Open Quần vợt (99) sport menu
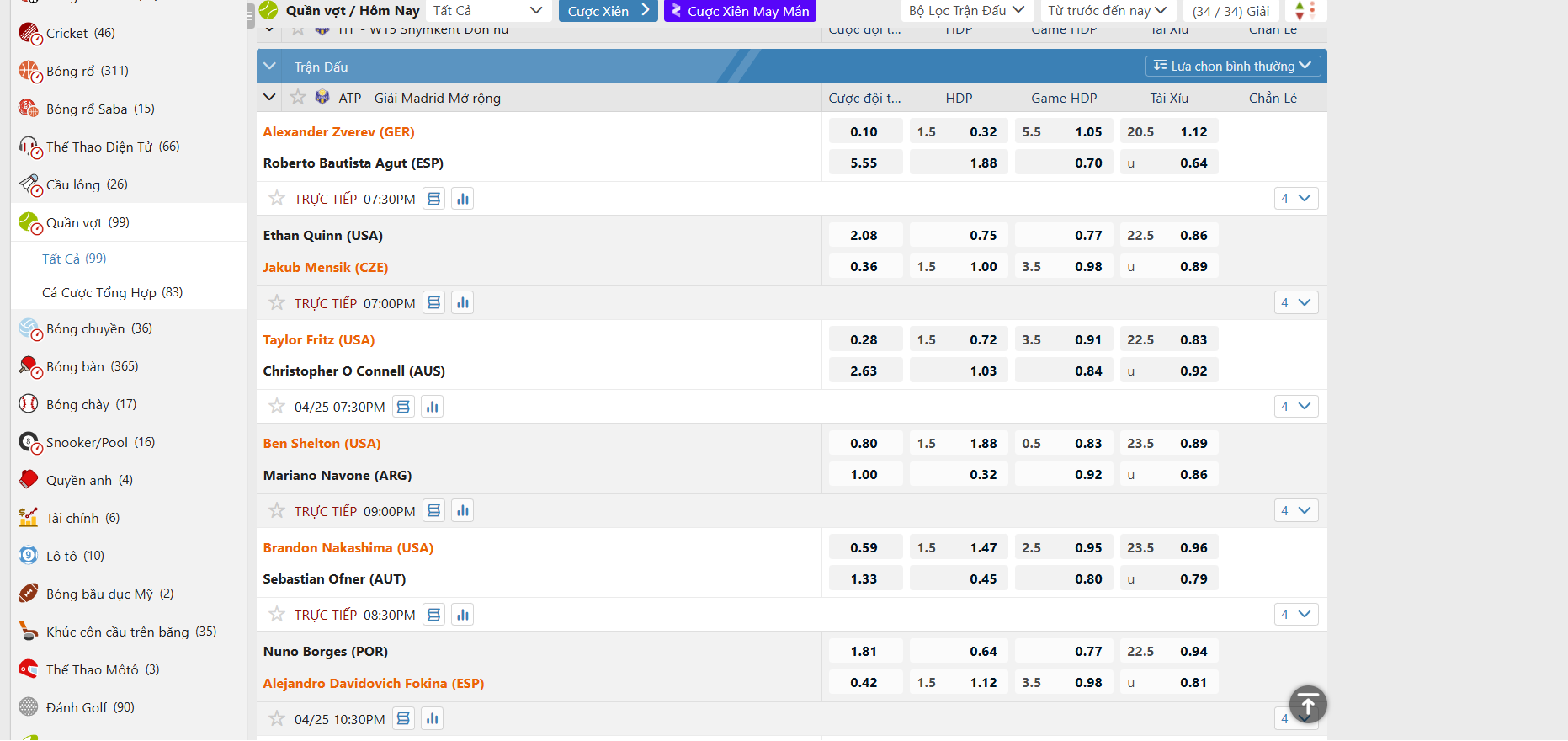Screen dimensions: 1568x741 [x=129, y=222]
